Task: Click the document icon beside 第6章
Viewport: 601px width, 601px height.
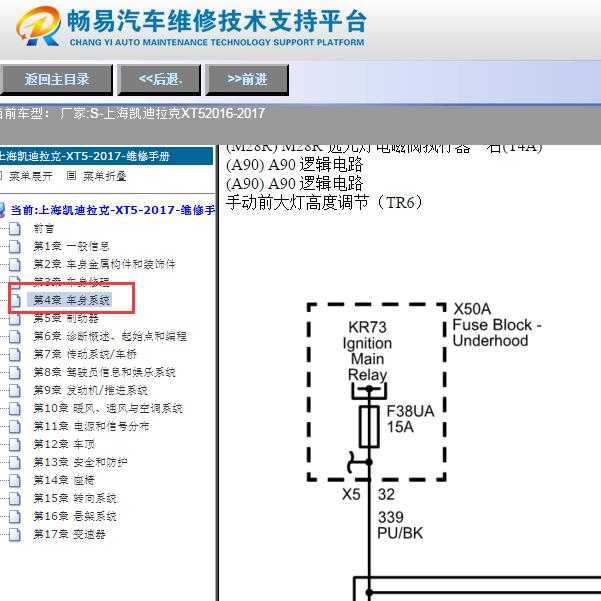Action: [x=15, y=337]
